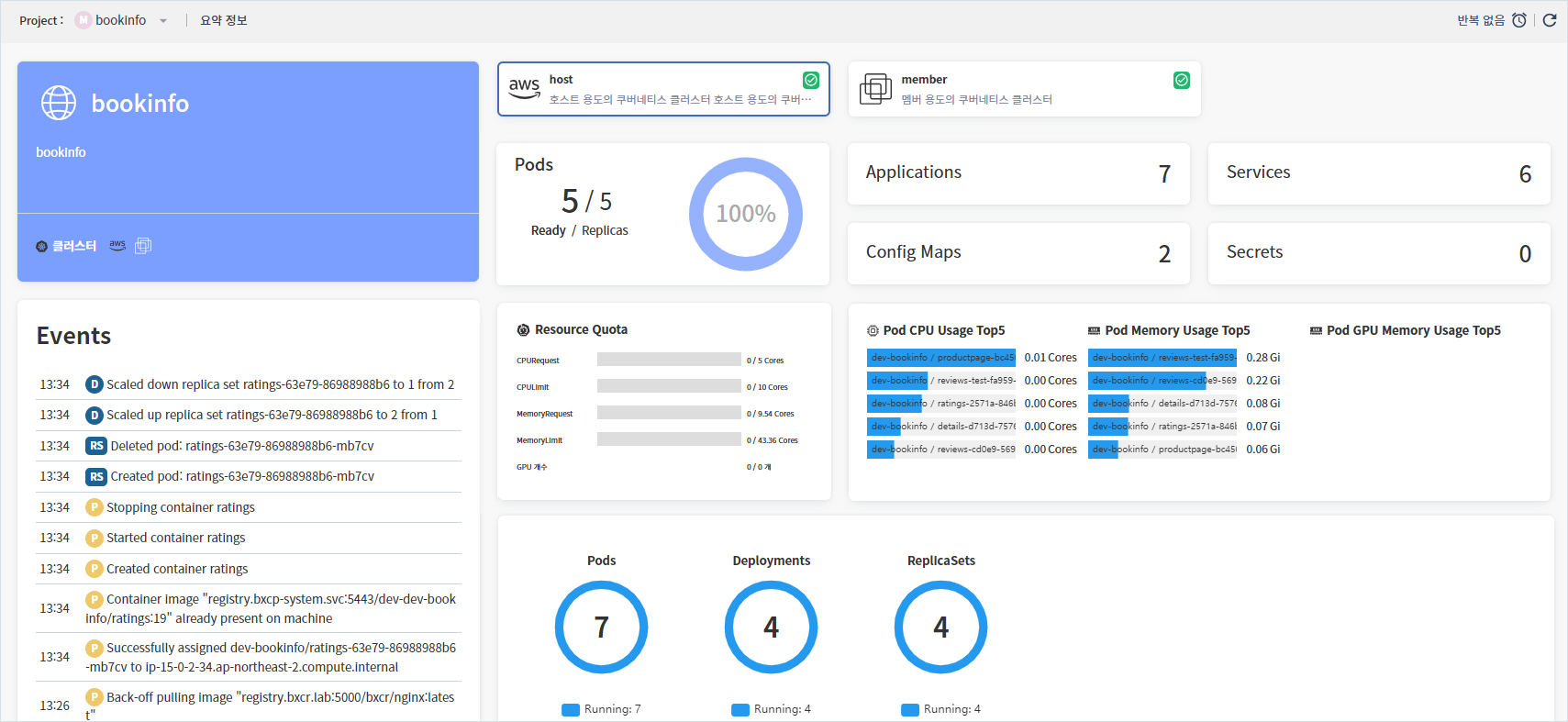The height and width of the screenshot is (722, 1568).
Task: Click the MemoryLimit quota progress bar
Action: click(x=669, y=439)
